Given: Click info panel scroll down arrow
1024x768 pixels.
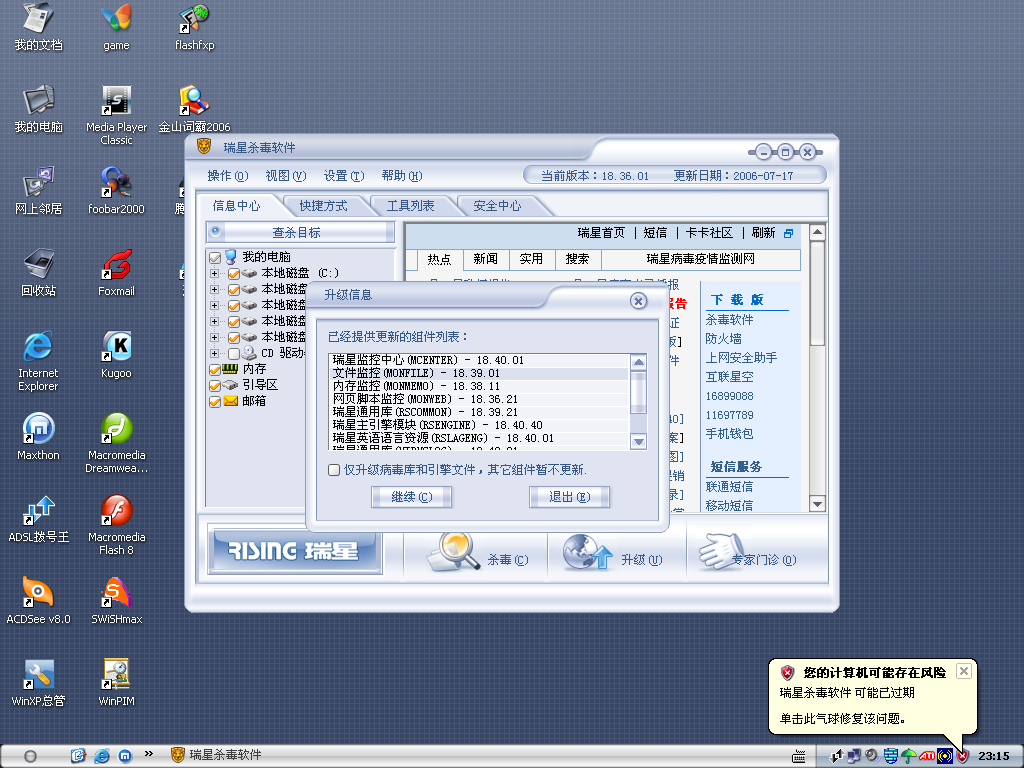Looking at the screenshot, I should 817,504.
